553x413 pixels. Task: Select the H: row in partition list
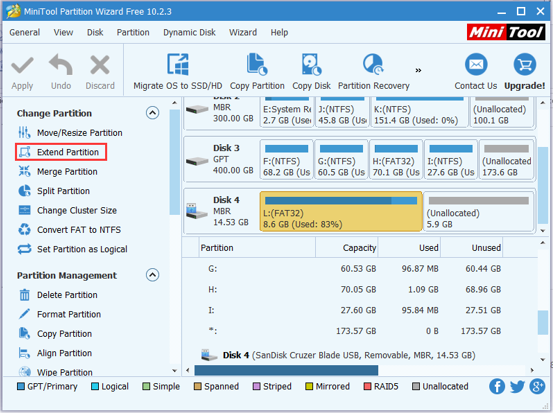coord(360,290)
